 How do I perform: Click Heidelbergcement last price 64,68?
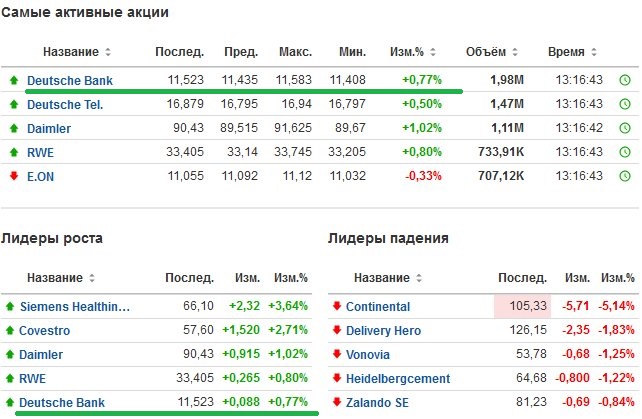coord(531,378)
